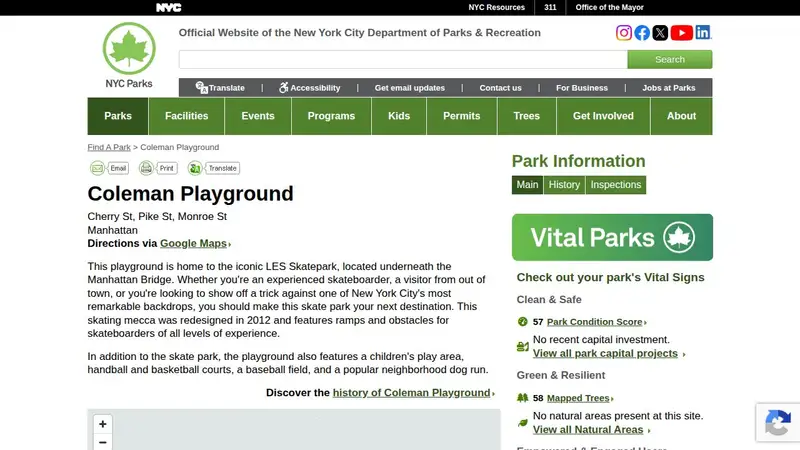The image size is (800, 450).
Task: Open NYC Resources in the top bar
Action: 496,8
